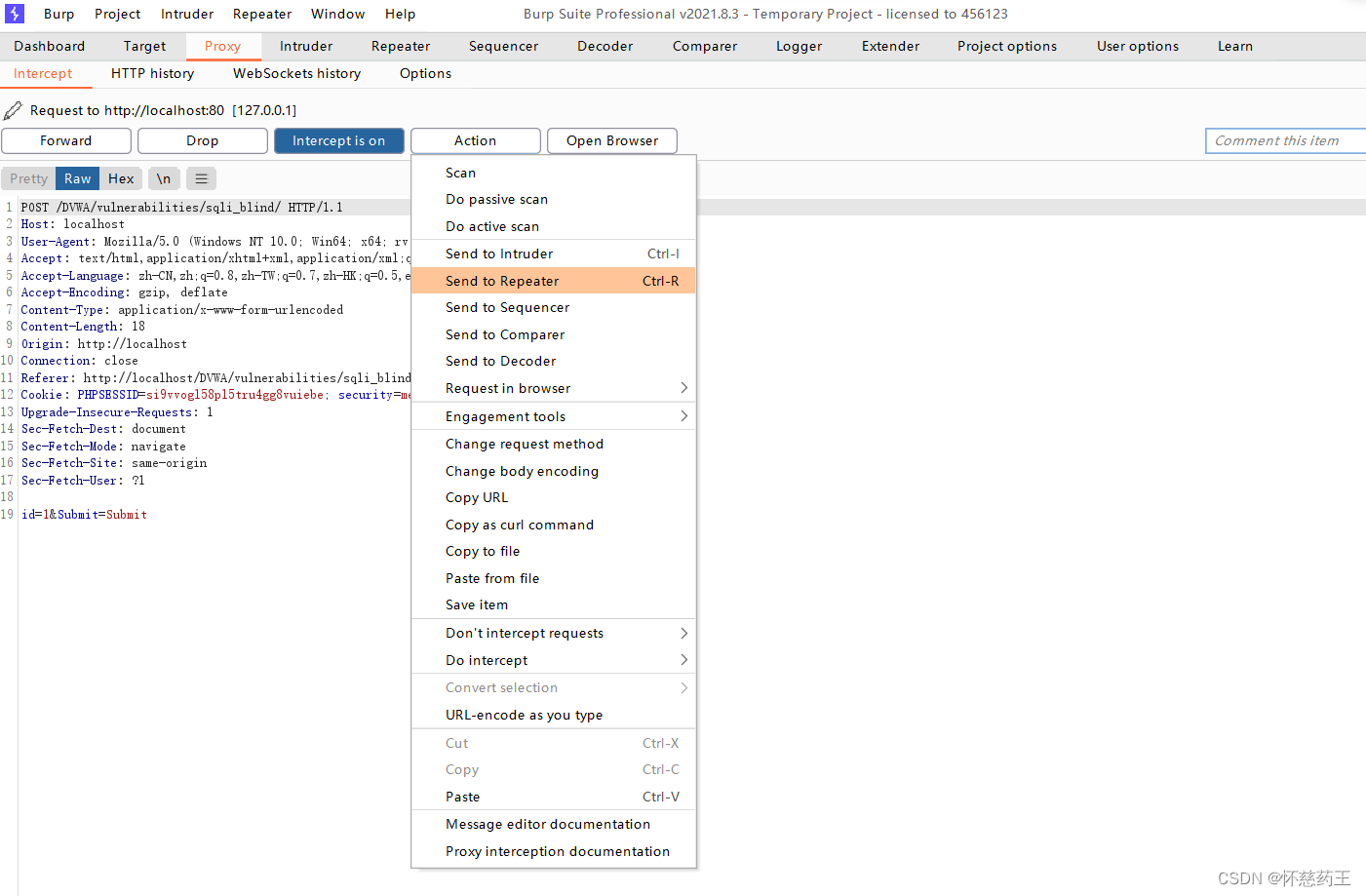Switch editor view to Pretty
The height and width of the screenshot is (896, 1366).
click(x=28, y=178)
